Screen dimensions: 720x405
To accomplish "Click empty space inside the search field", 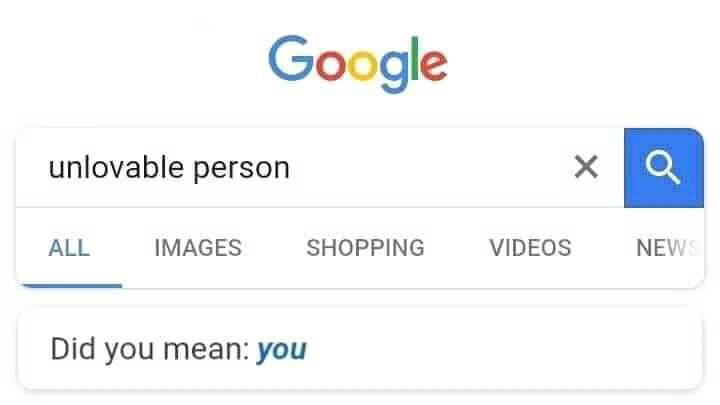I will point(427,168).
